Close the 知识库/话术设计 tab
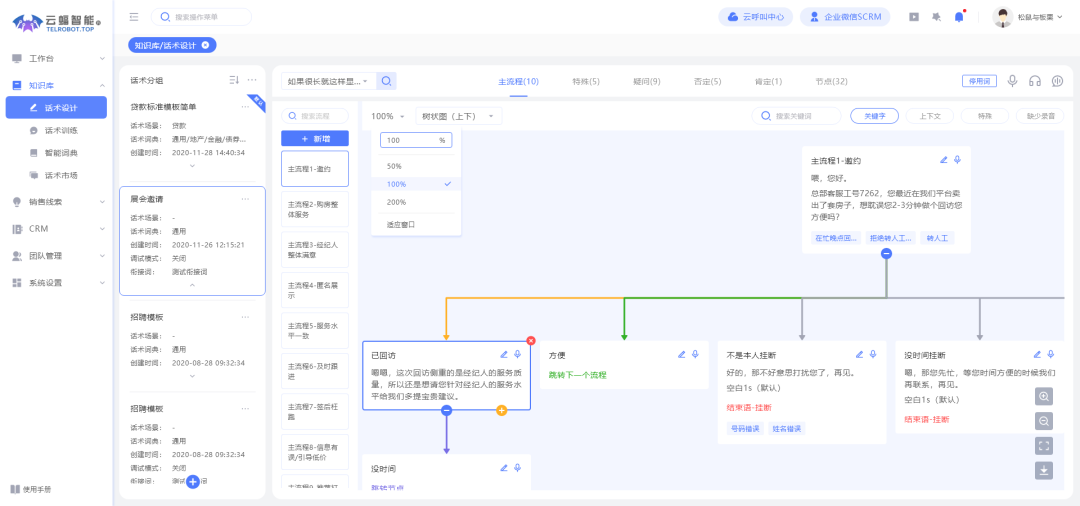This screenshot has height=506, width=1080. tap(205, 45)
